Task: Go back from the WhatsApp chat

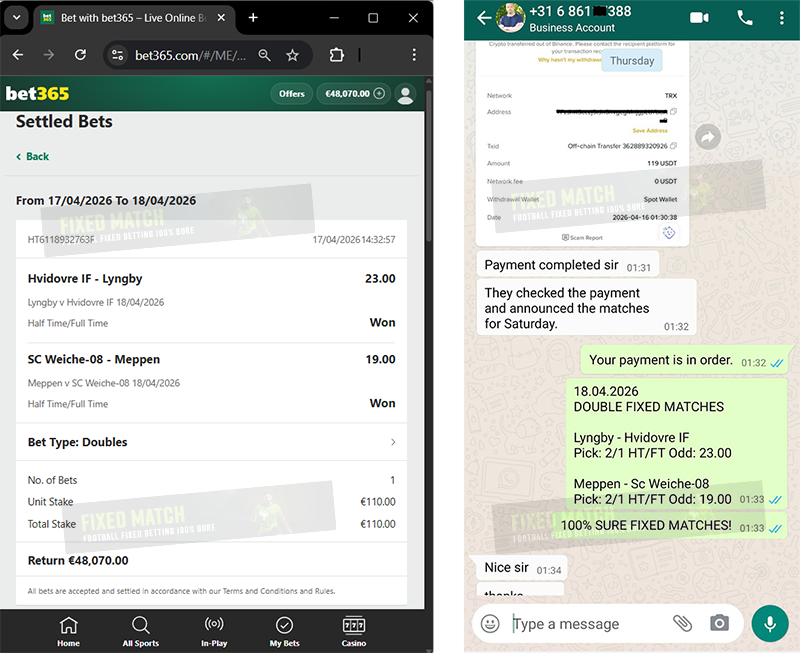Action: 485,18
